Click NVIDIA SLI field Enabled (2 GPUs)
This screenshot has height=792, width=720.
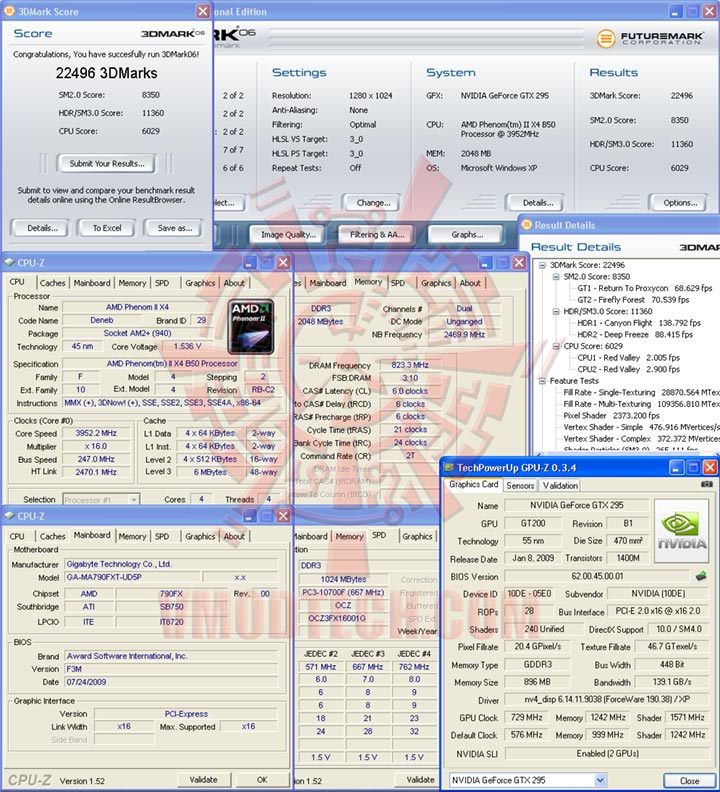pos(607,754)
